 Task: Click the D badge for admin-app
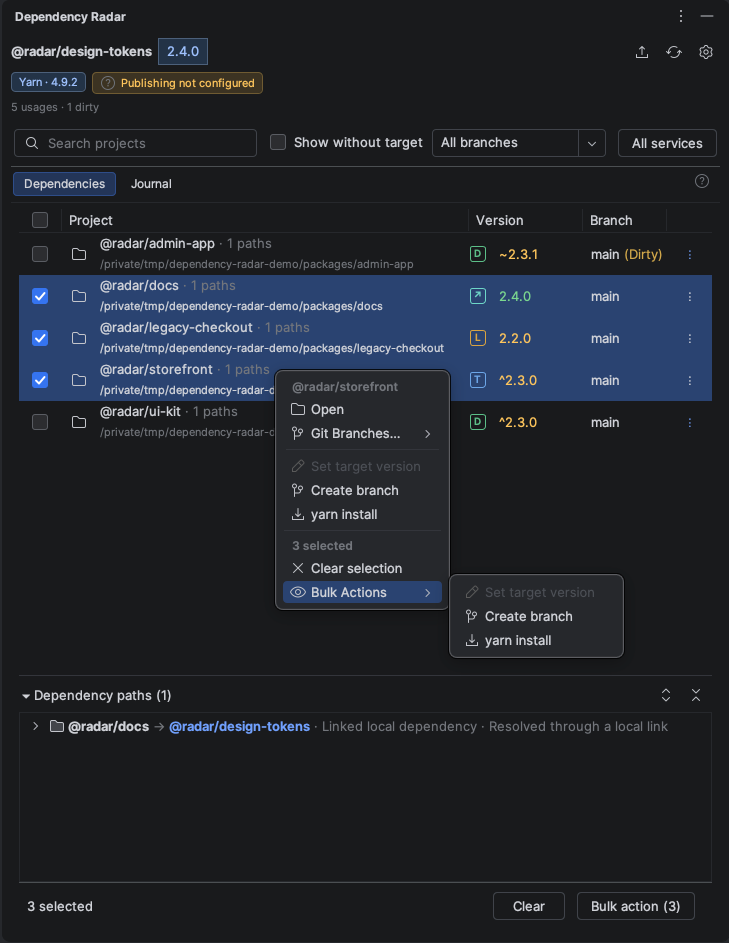coord(478,254)
